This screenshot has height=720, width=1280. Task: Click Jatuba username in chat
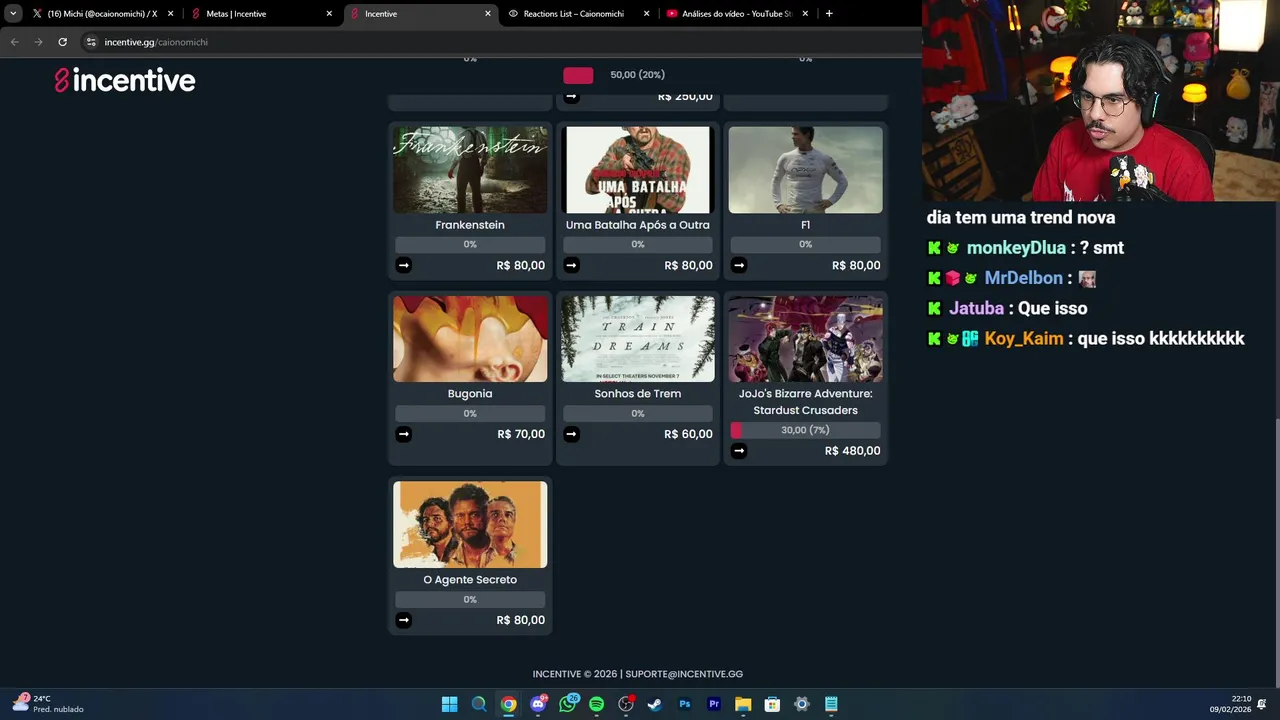(976, 309)
